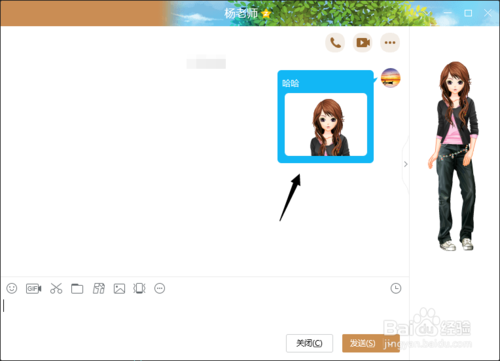The height and width of the screenshot is (361, 500).
Task: Collapse the right side avatar panel
Action: 406,164
